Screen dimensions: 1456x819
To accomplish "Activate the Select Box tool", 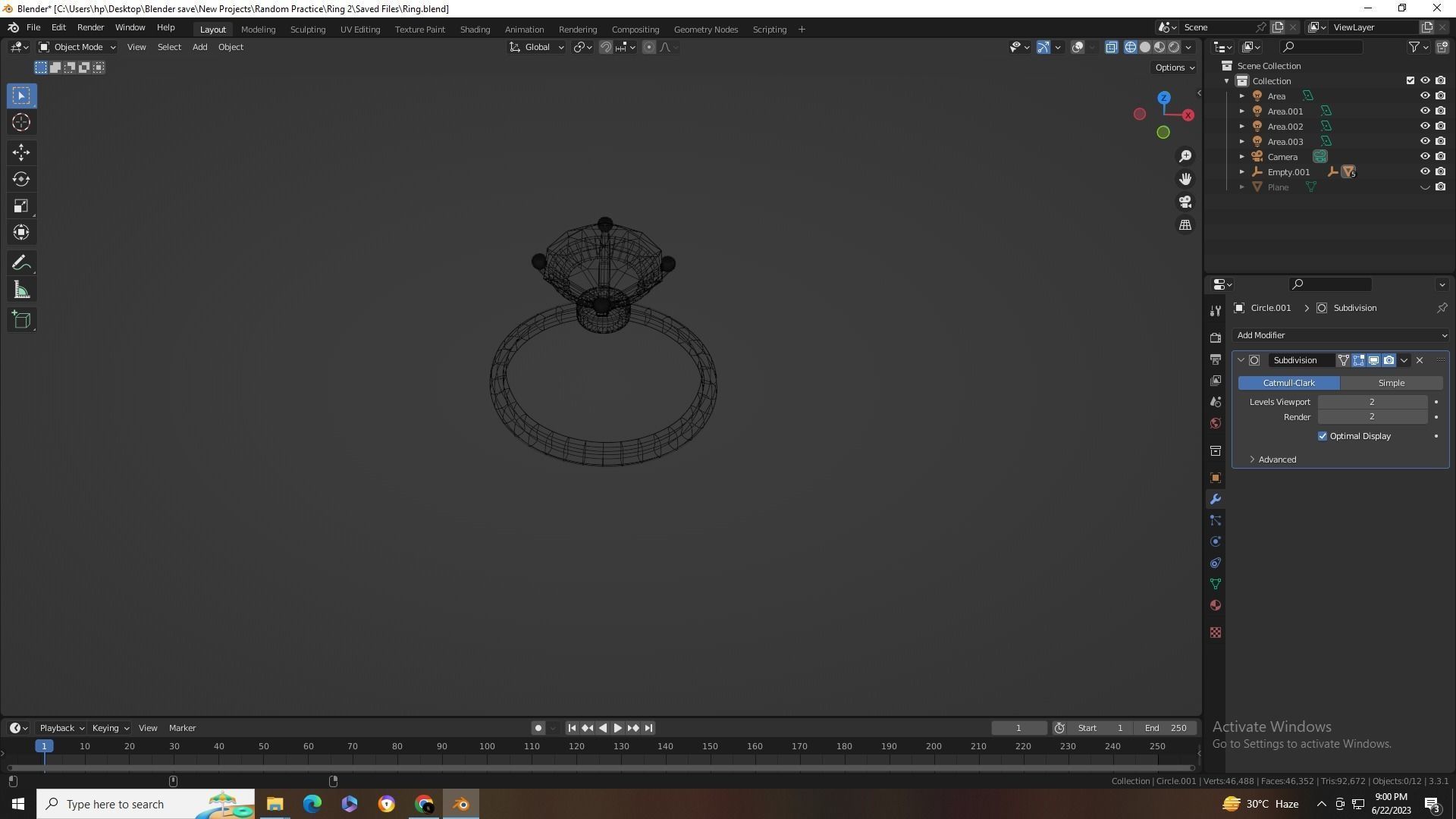I will (x=21, y=96).
